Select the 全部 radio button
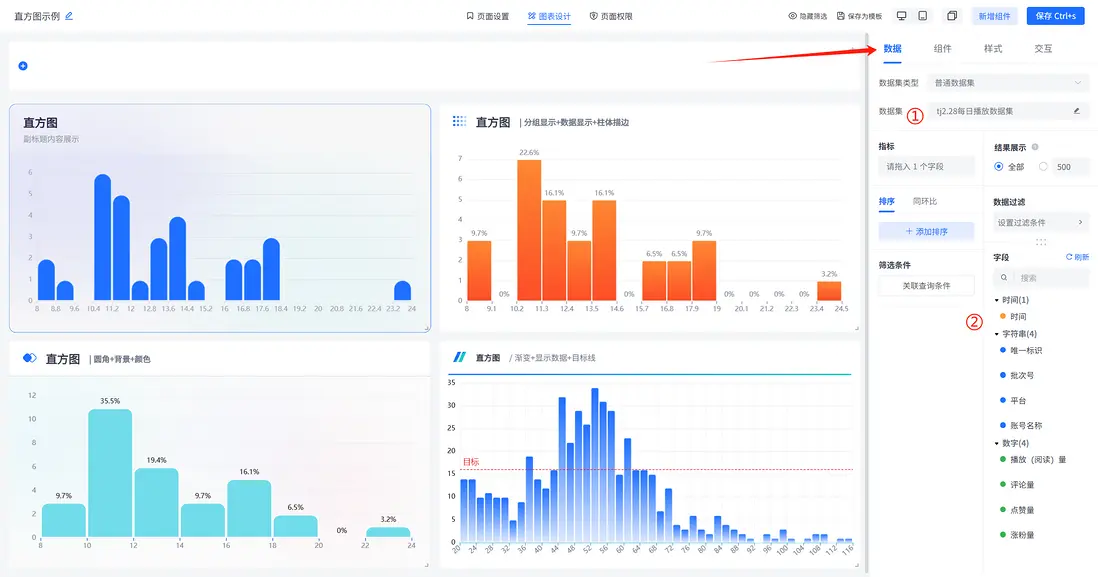The image size is (1098, 577). click(999, 167)
